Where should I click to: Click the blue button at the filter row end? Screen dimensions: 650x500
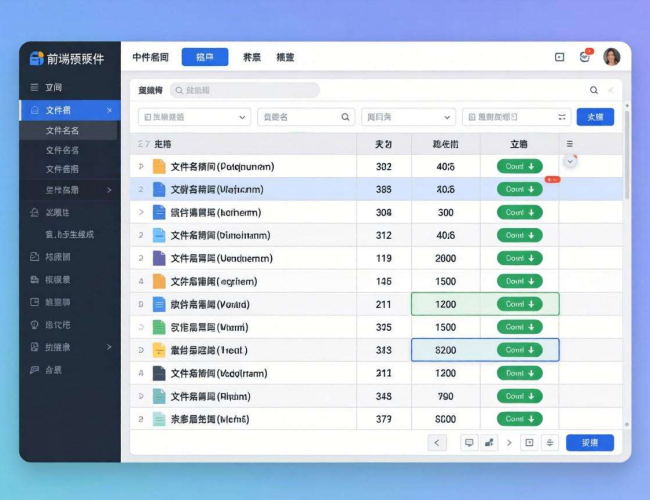[595, 117]
